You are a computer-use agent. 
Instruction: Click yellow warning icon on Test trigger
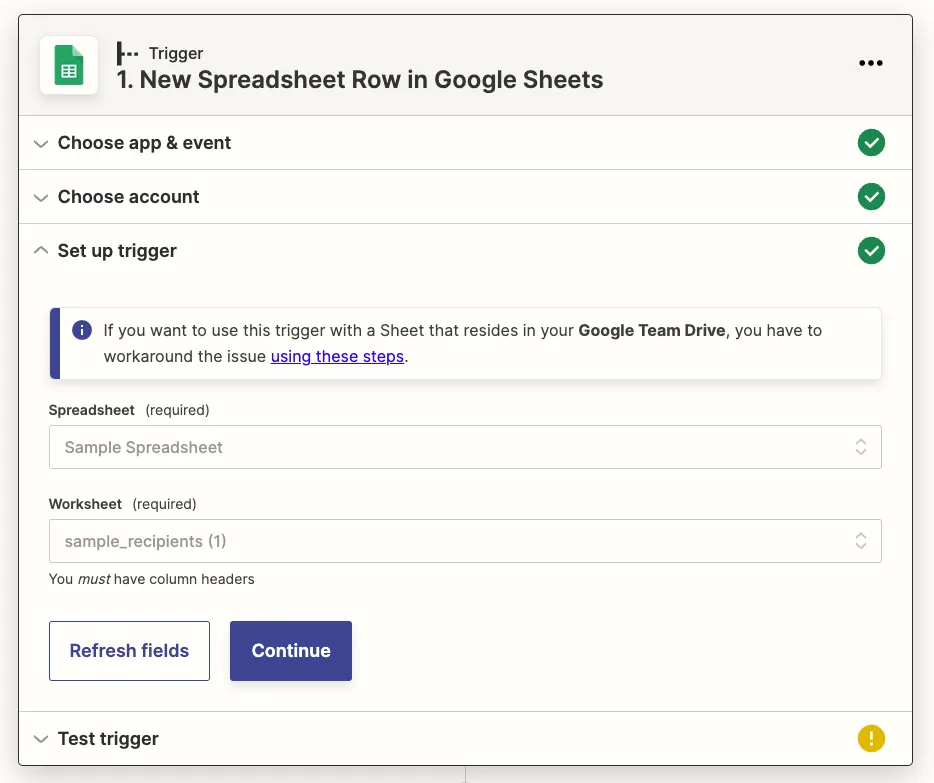871,739
